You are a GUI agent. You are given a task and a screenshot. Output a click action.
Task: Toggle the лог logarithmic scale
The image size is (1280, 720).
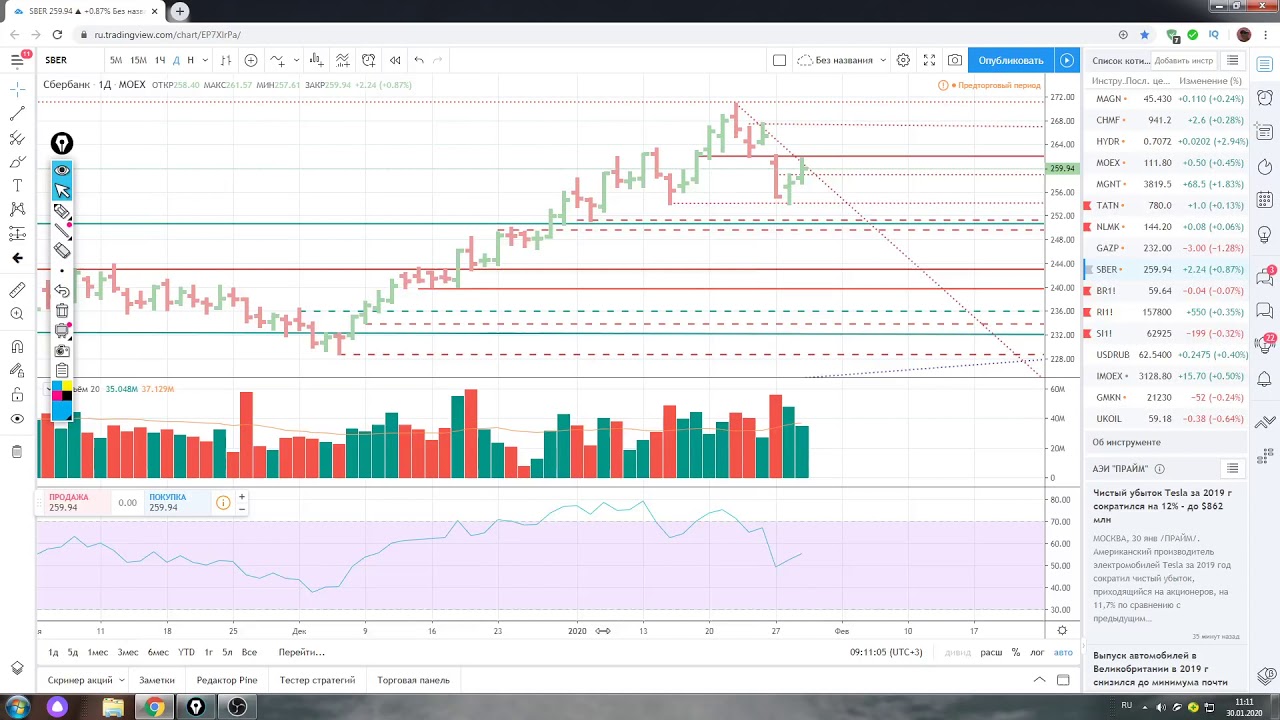pos(1037,652)
